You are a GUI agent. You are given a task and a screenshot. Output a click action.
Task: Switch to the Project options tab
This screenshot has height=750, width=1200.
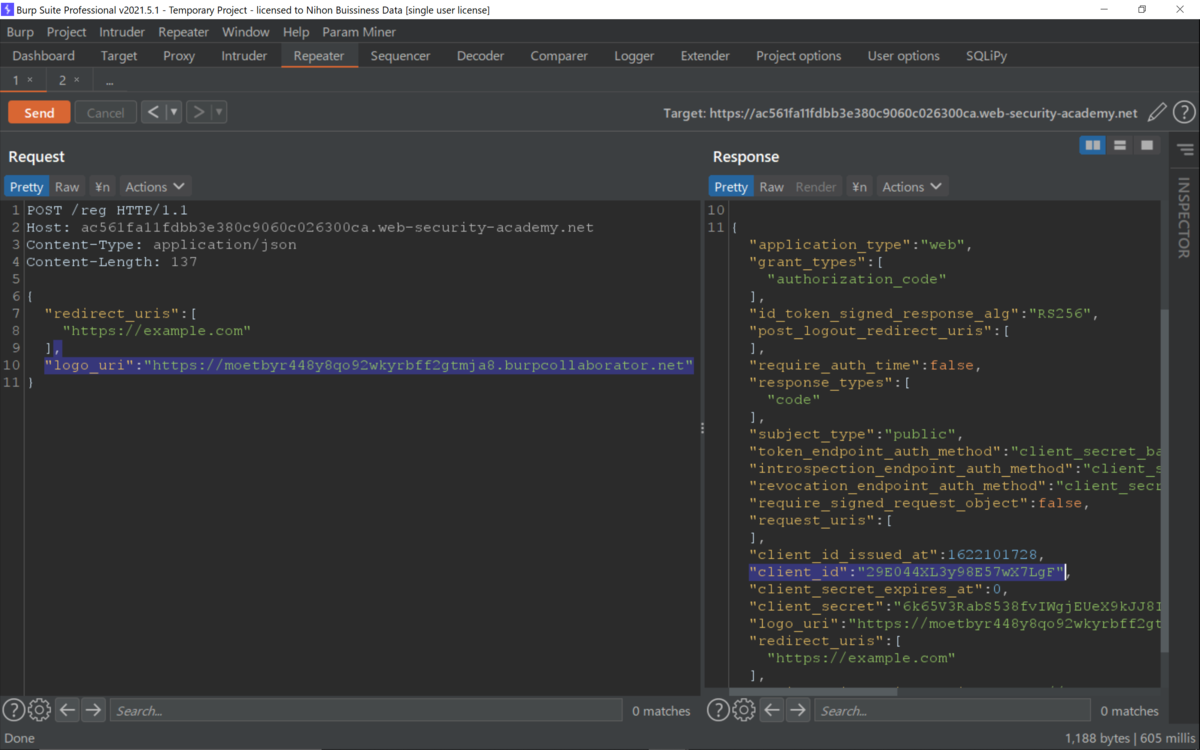tap(798, 56)
